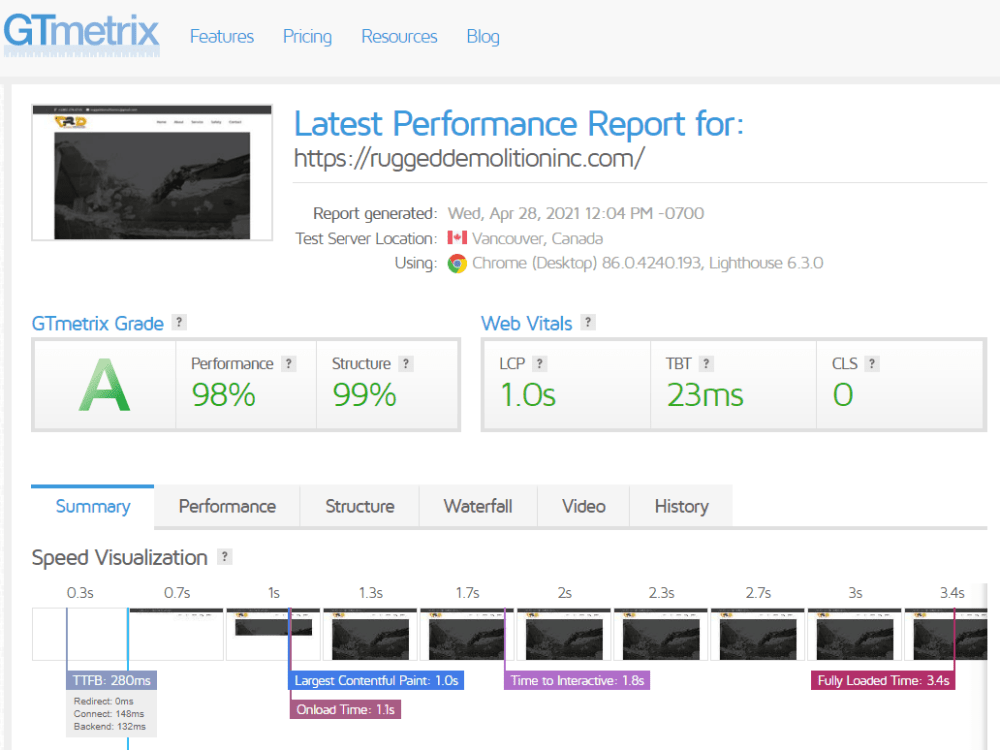Click the Chrome (Desktop) 86.0.4240.193 text
Image resolution: width=1000 pixels, height=750 pixels.
pos(647,263)
